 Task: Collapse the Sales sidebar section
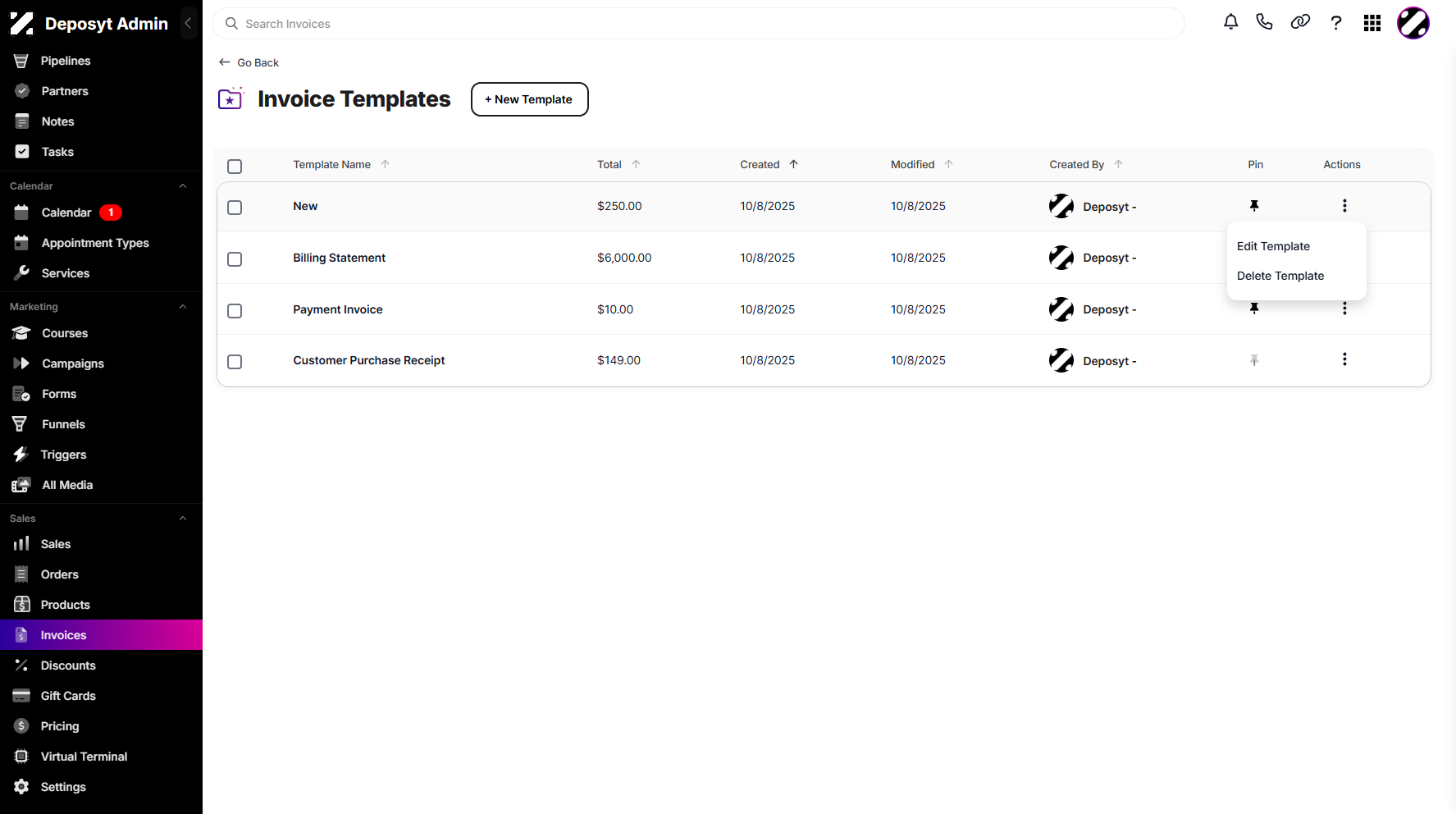183,519
